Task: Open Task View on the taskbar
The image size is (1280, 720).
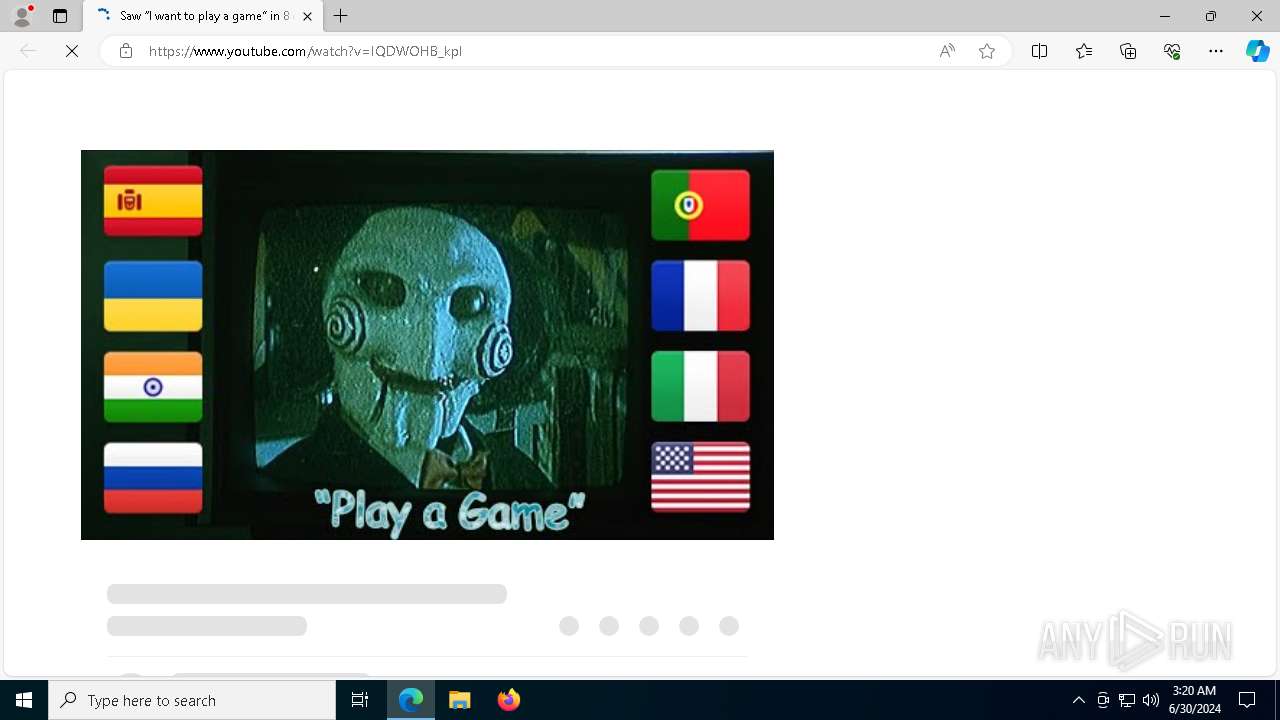Action: pyautogui.click(x=360, y=700)
